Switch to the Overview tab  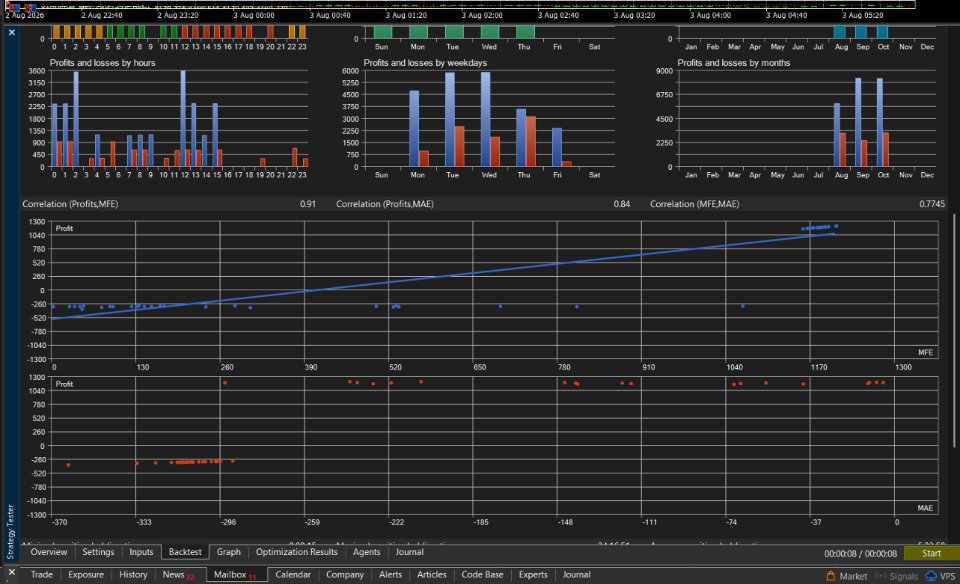(x=49, y=552)
